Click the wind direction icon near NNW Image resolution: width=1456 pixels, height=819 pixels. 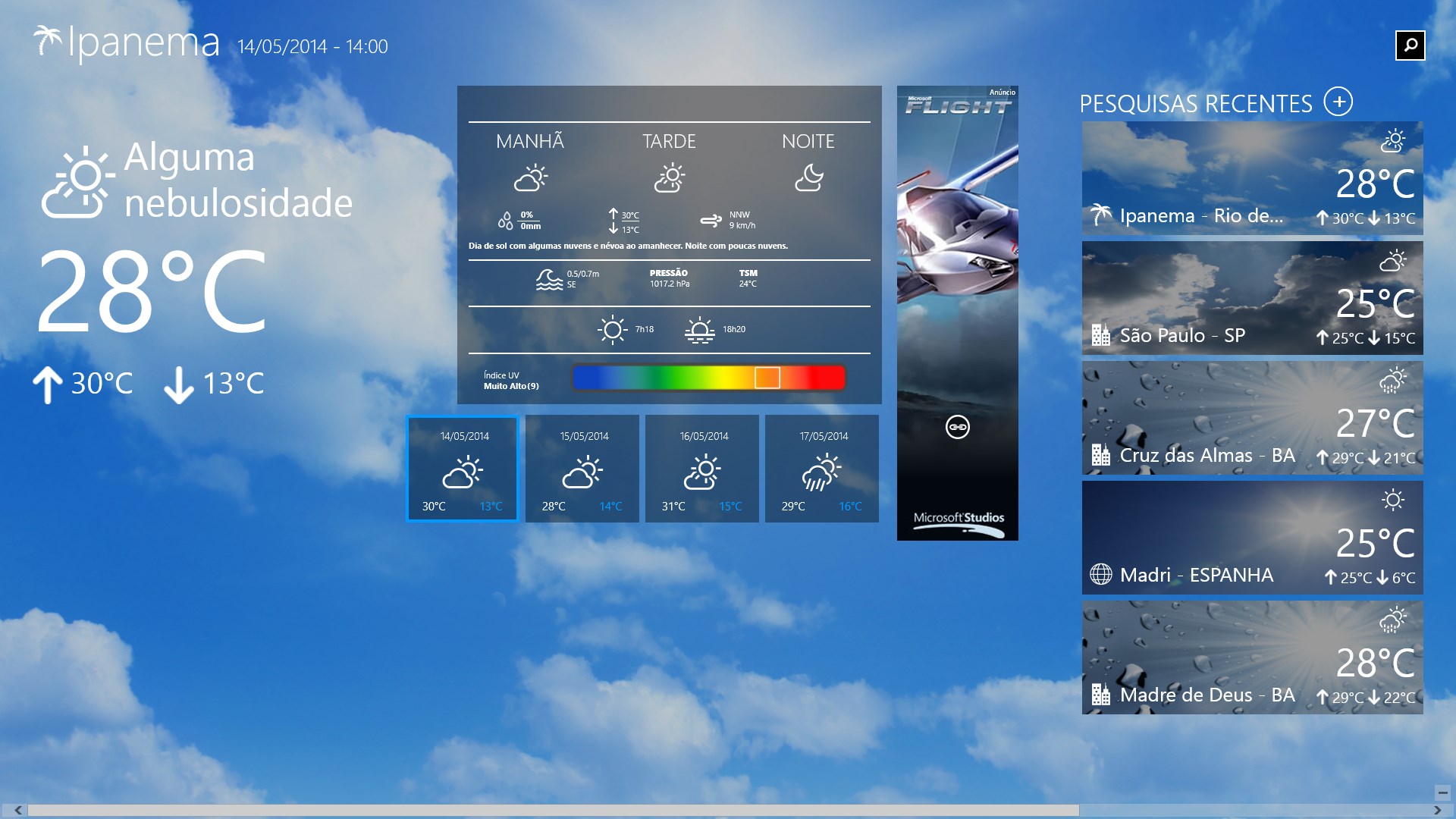coord(711,221)
